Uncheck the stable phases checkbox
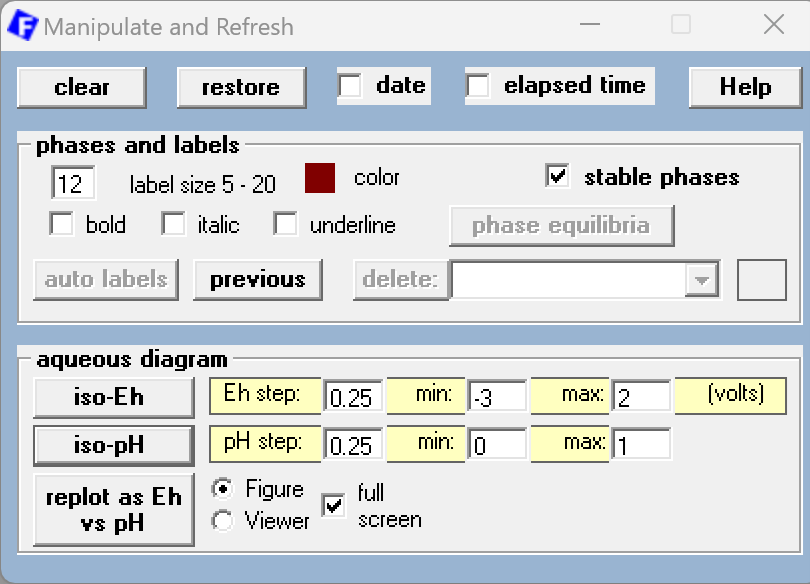 558,177
